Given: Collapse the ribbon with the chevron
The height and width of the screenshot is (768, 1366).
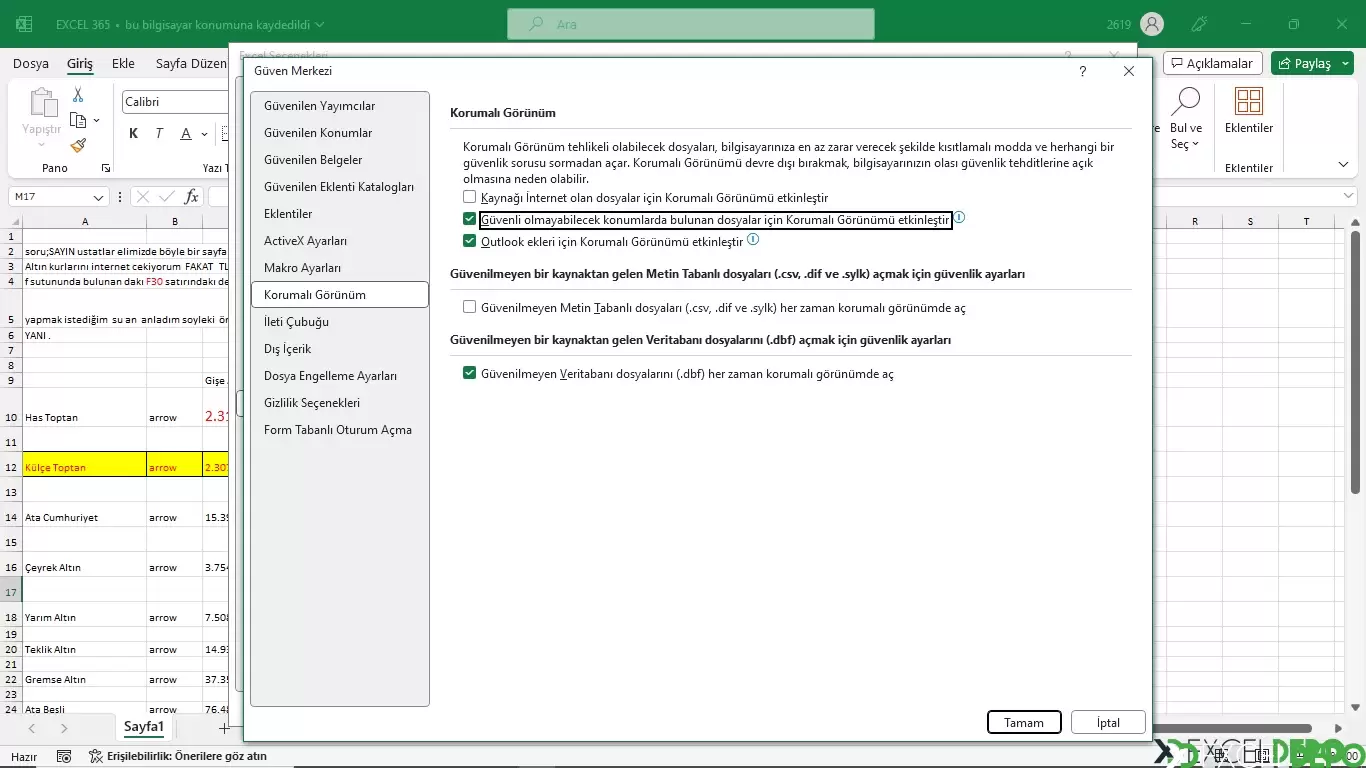Looking at the screenshot, I should (1343, 164).
